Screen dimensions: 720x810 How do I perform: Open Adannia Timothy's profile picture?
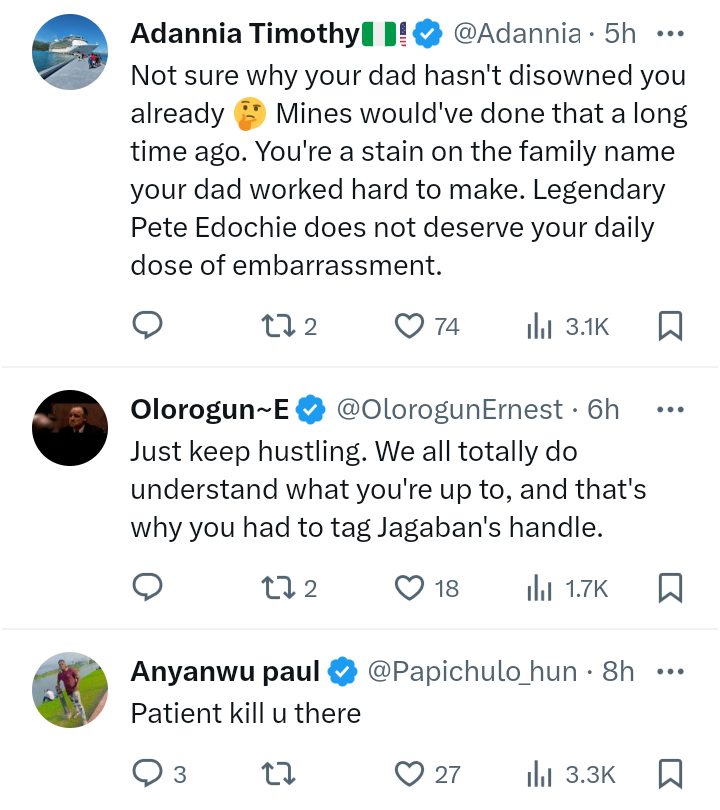click(x=70, y=54)
